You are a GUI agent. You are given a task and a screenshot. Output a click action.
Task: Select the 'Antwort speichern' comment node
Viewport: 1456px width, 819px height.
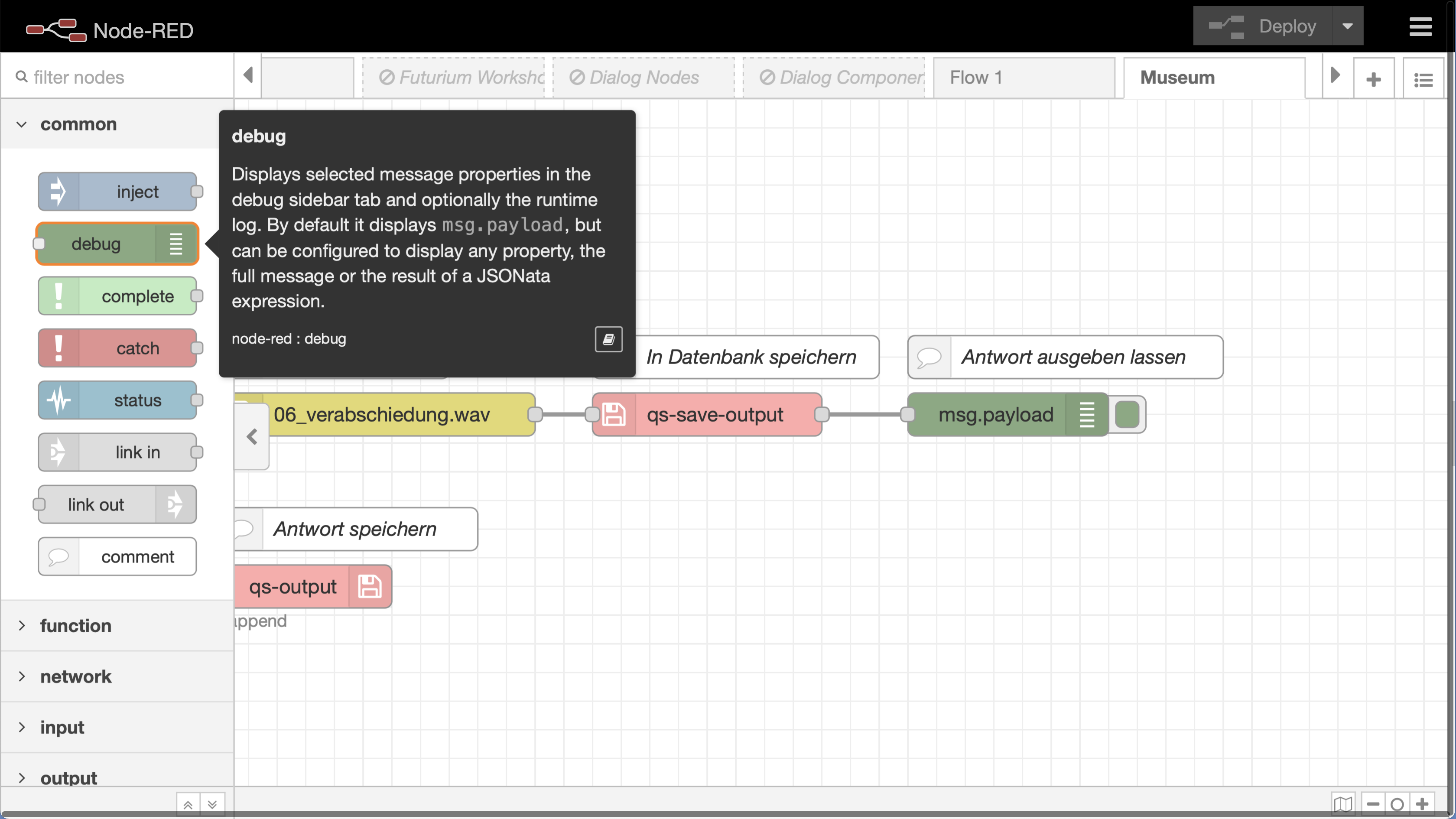pyautogui.click(x=356, y=529)
